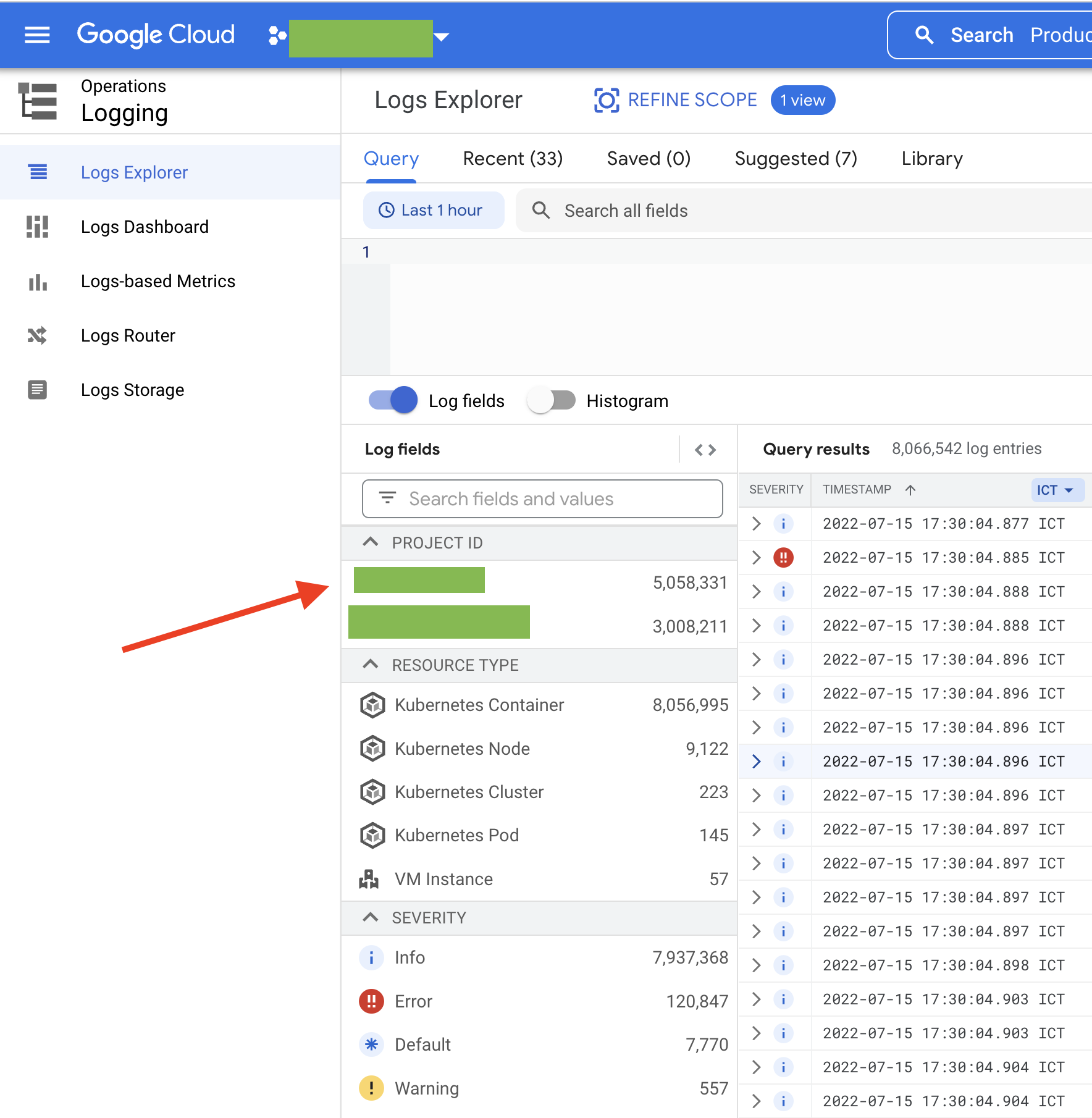Viewport: 1092px width, 1118px height.
Task: Enable the Histogram toggle
Action: pos(551,400)
